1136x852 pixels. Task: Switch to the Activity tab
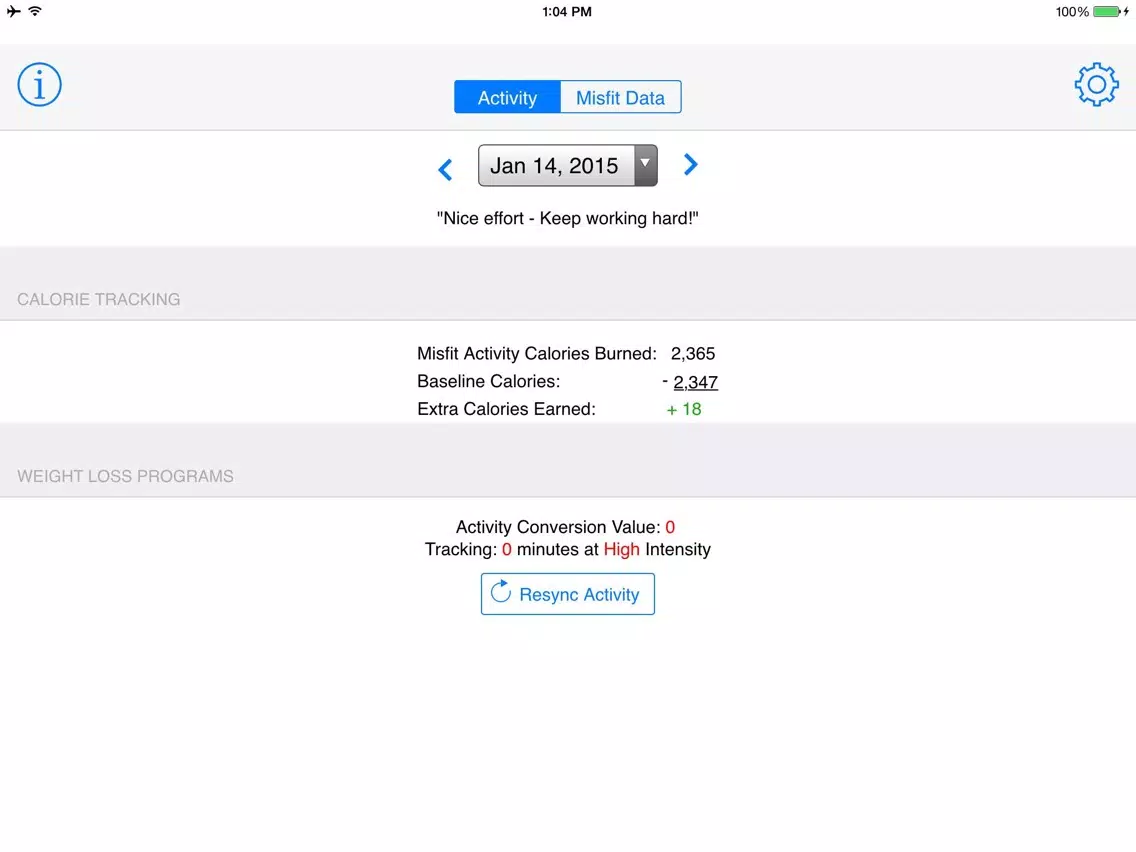point(507,97)
